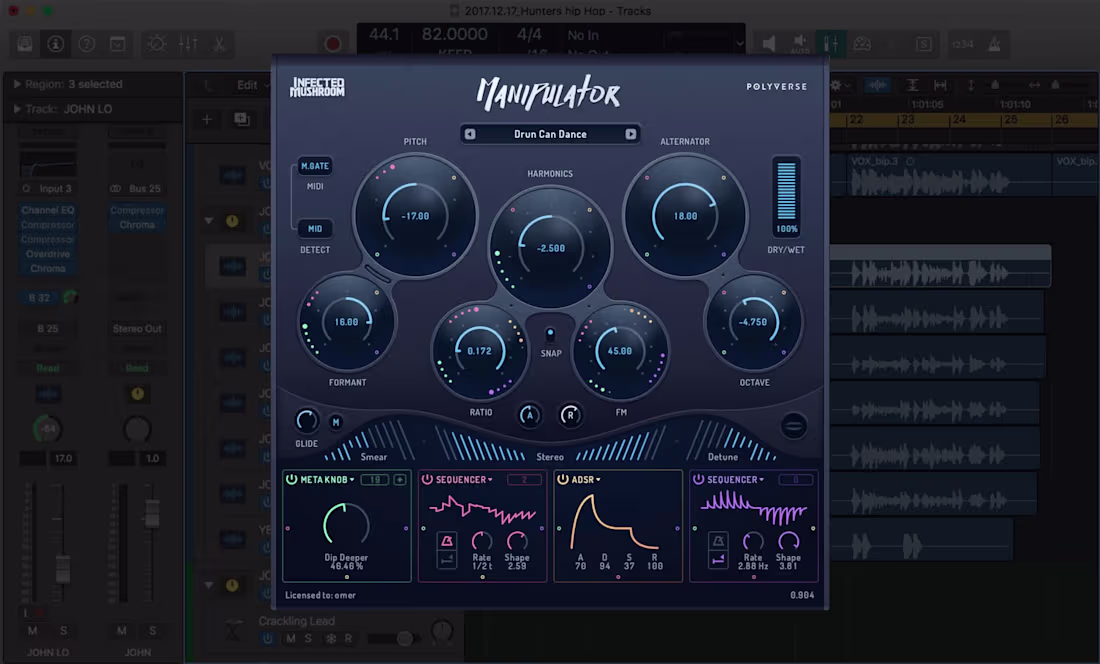Toggle the MID detect mode
Viewport: 1100px width, 664px height.
315,228
